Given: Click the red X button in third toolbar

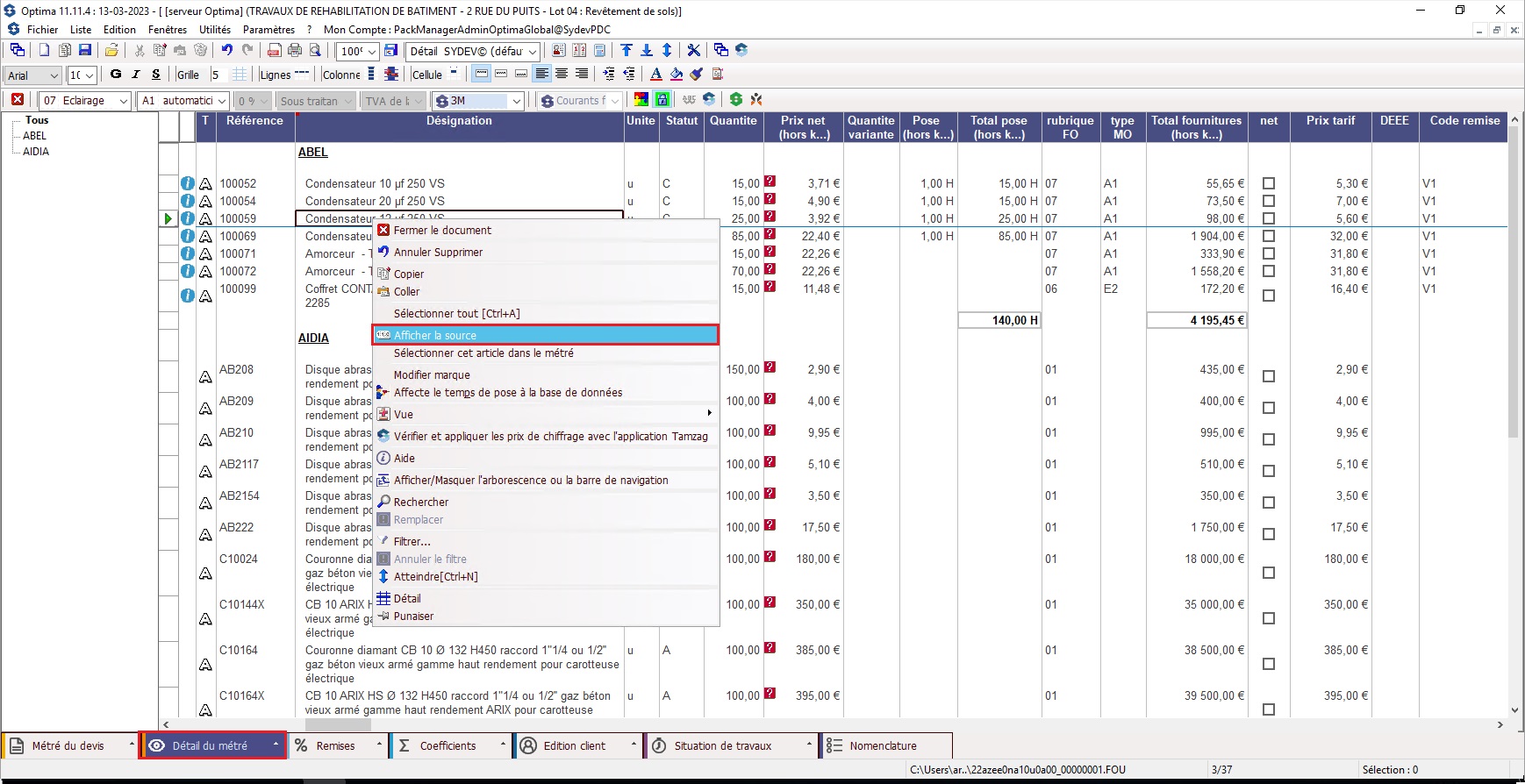Looking at the screenshot, I should (18, 100).
